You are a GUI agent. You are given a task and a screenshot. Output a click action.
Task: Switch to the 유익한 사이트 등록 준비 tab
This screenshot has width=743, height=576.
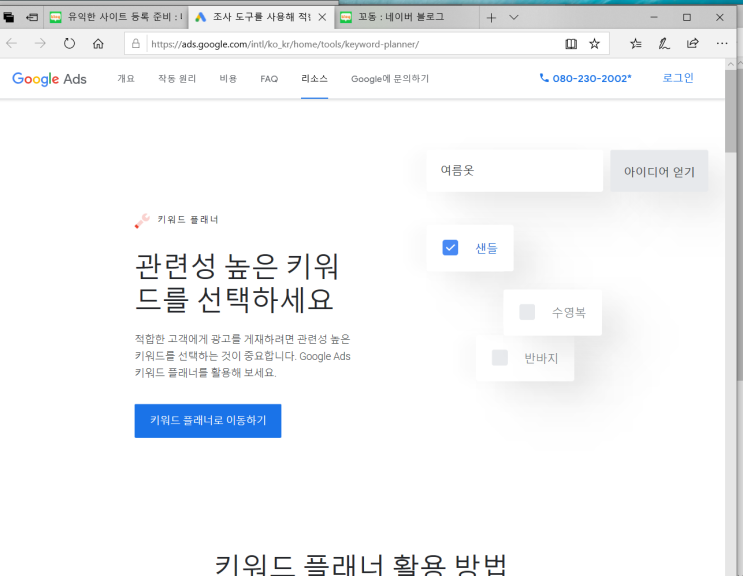point(116,17)
